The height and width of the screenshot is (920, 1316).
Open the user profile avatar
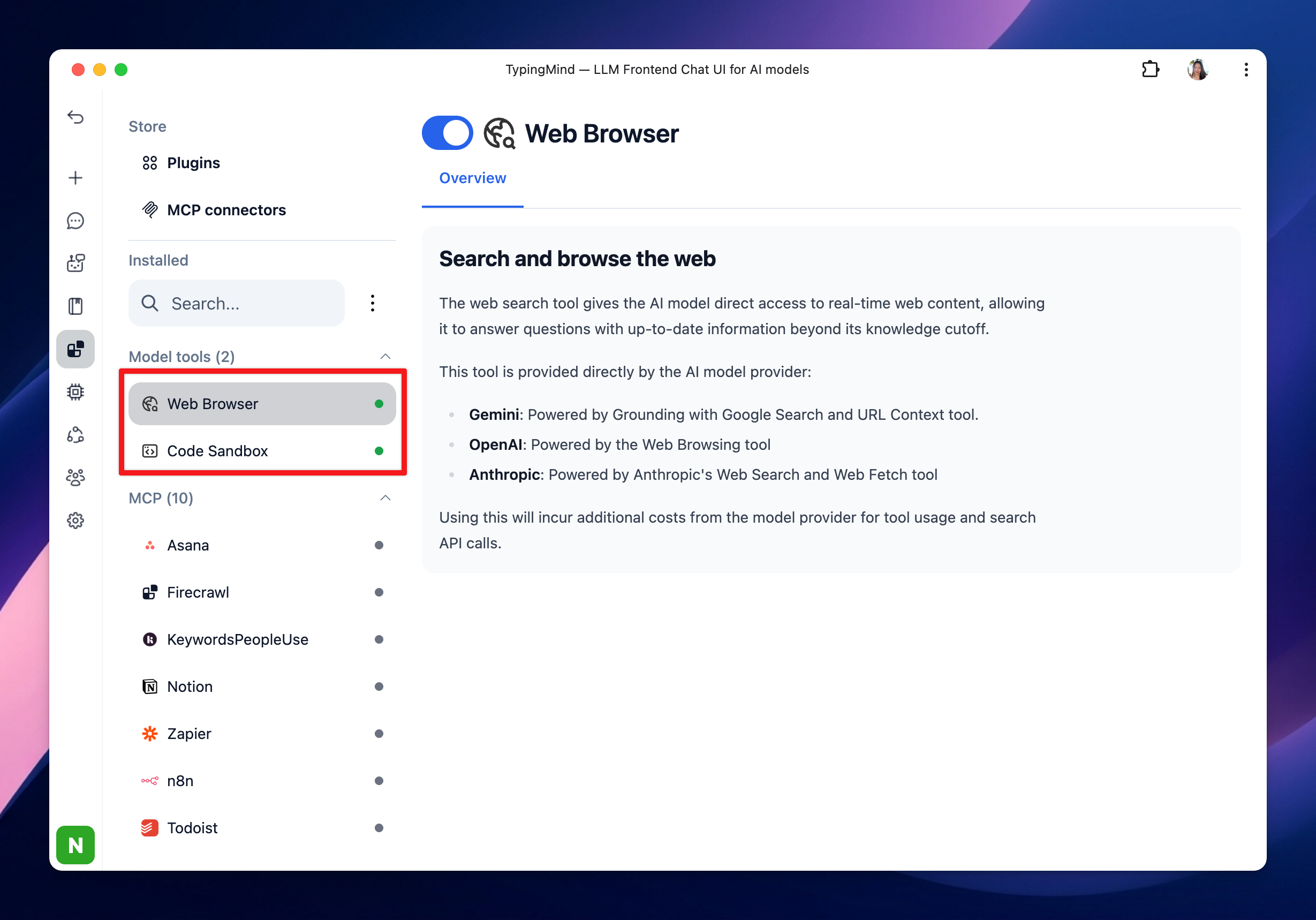click(x=1197, y=70)
